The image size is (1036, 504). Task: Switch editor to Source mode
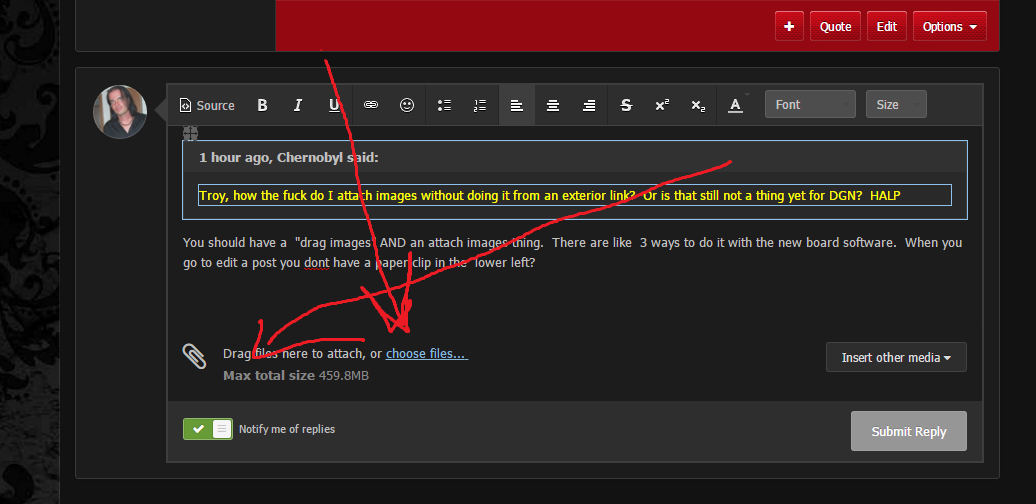pos(206,105)
